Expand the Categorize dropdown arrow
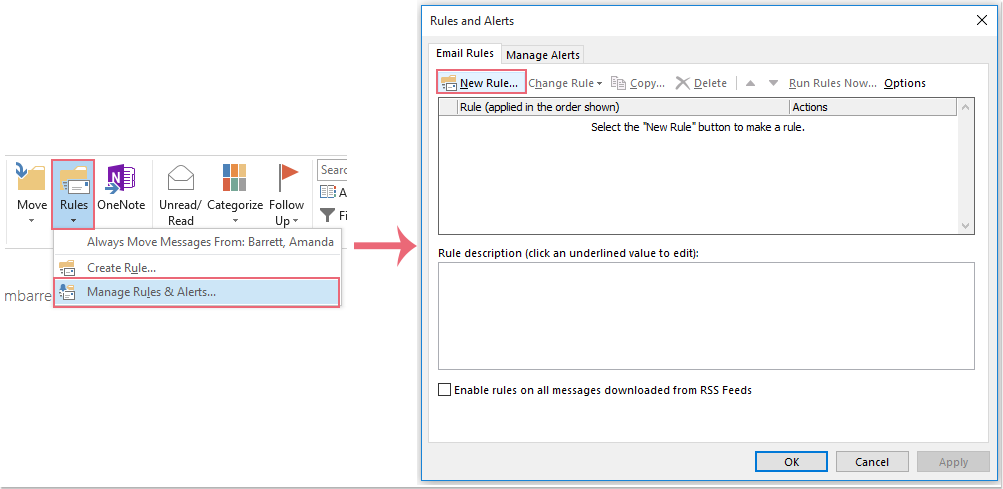Image resolution: width=1003 pixels, height=489 pixels. tap(234, 221)
